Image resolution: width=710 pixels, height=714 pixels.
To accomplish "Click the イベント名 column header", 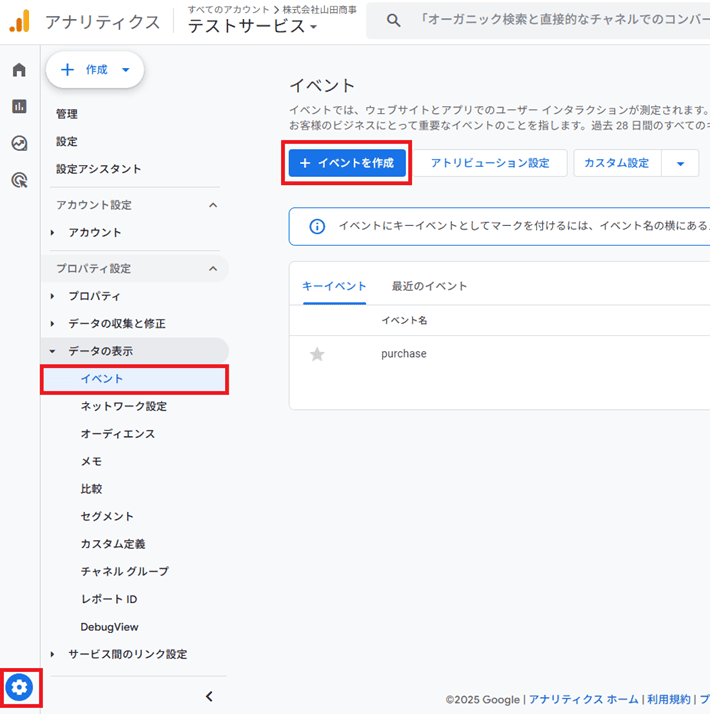I will click(404, 321).
